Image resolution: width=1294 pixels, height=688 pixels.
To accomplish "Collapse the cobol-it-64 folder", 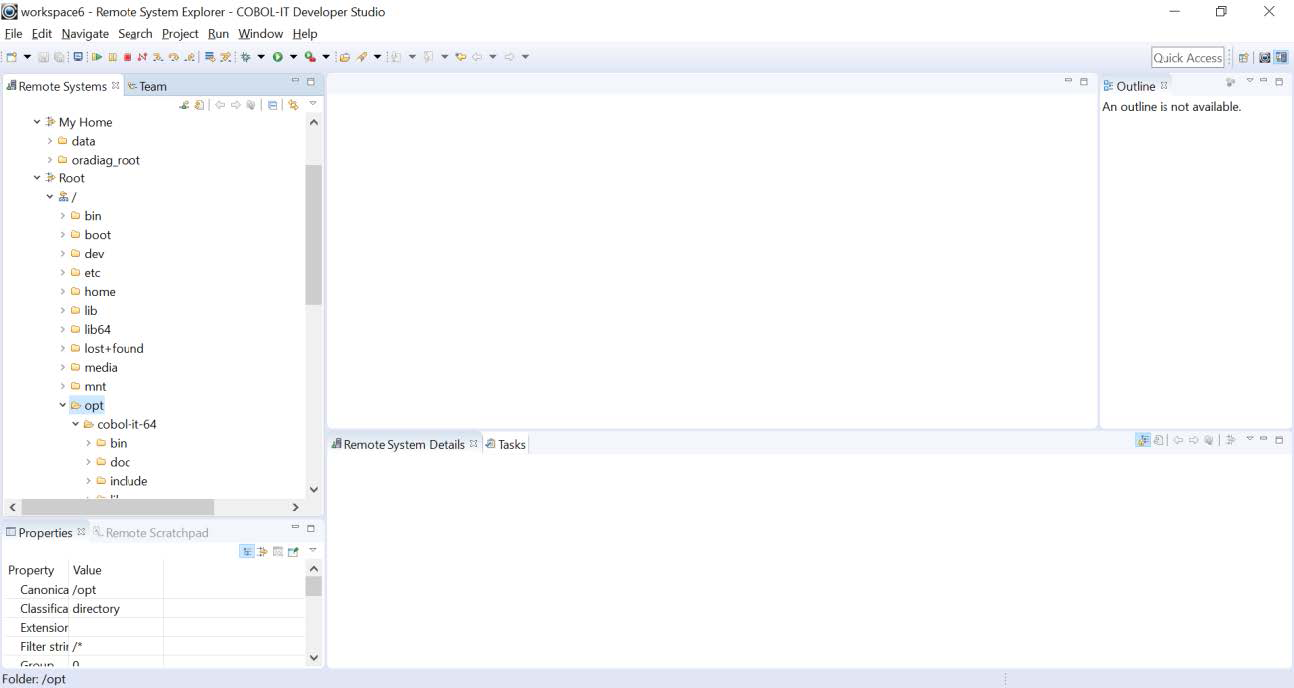I will point(75,424).
